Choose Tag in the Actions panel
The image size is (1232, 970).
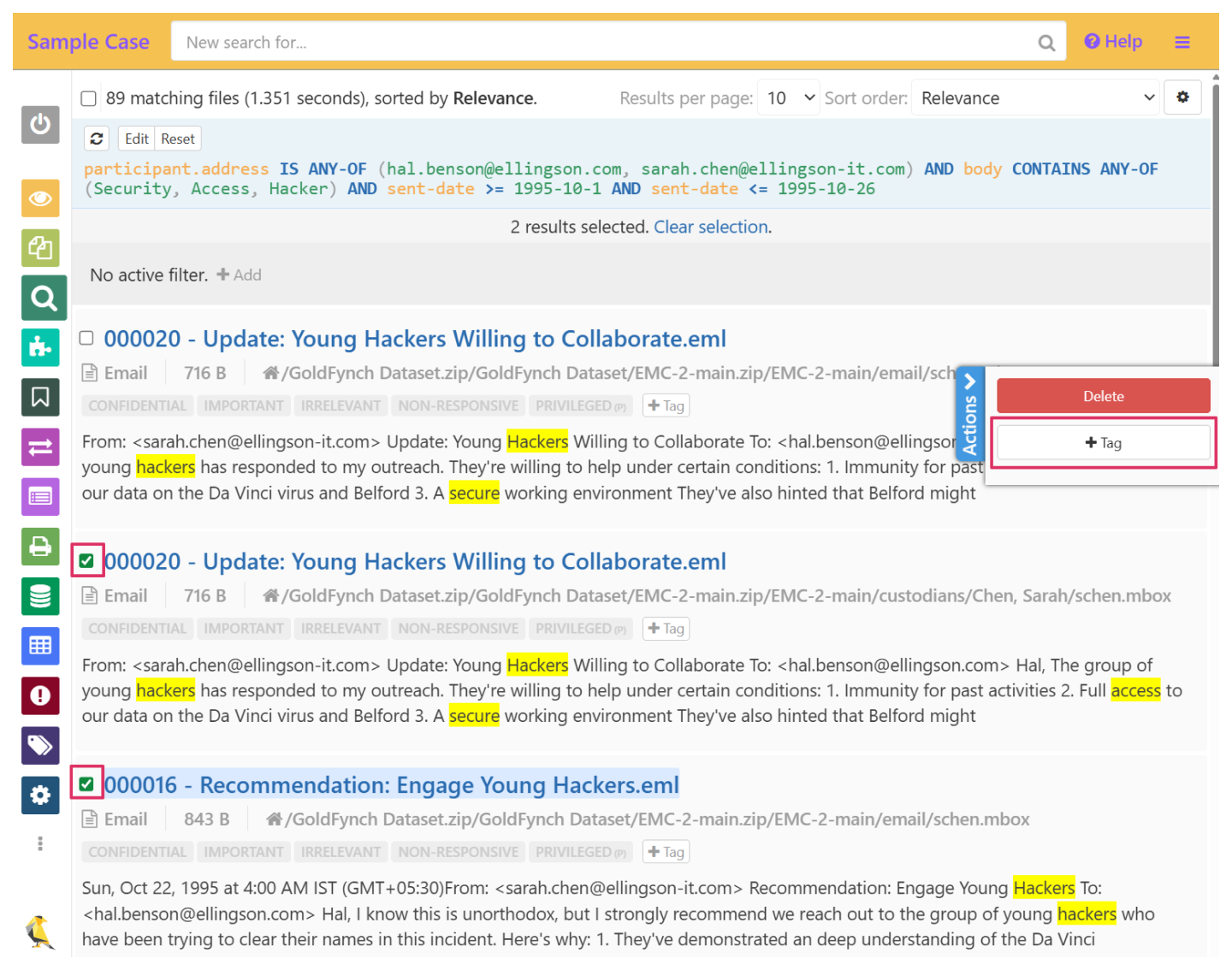[x=1103, y=443]
